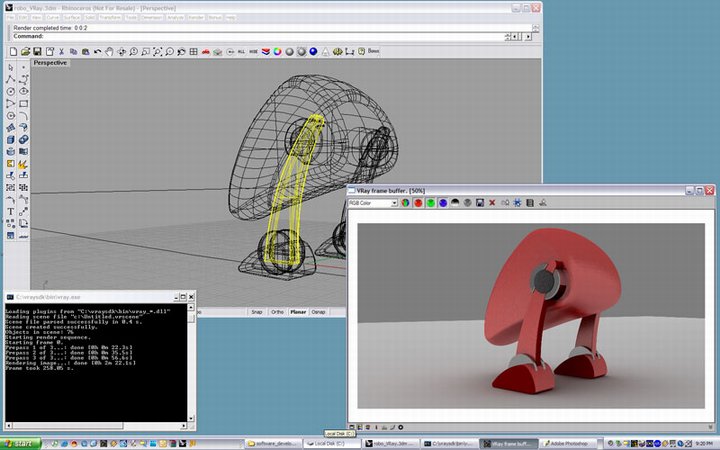Toggle the green channel in VRay frame buffer
The image size is (720, 450).
tap(430, 202)
